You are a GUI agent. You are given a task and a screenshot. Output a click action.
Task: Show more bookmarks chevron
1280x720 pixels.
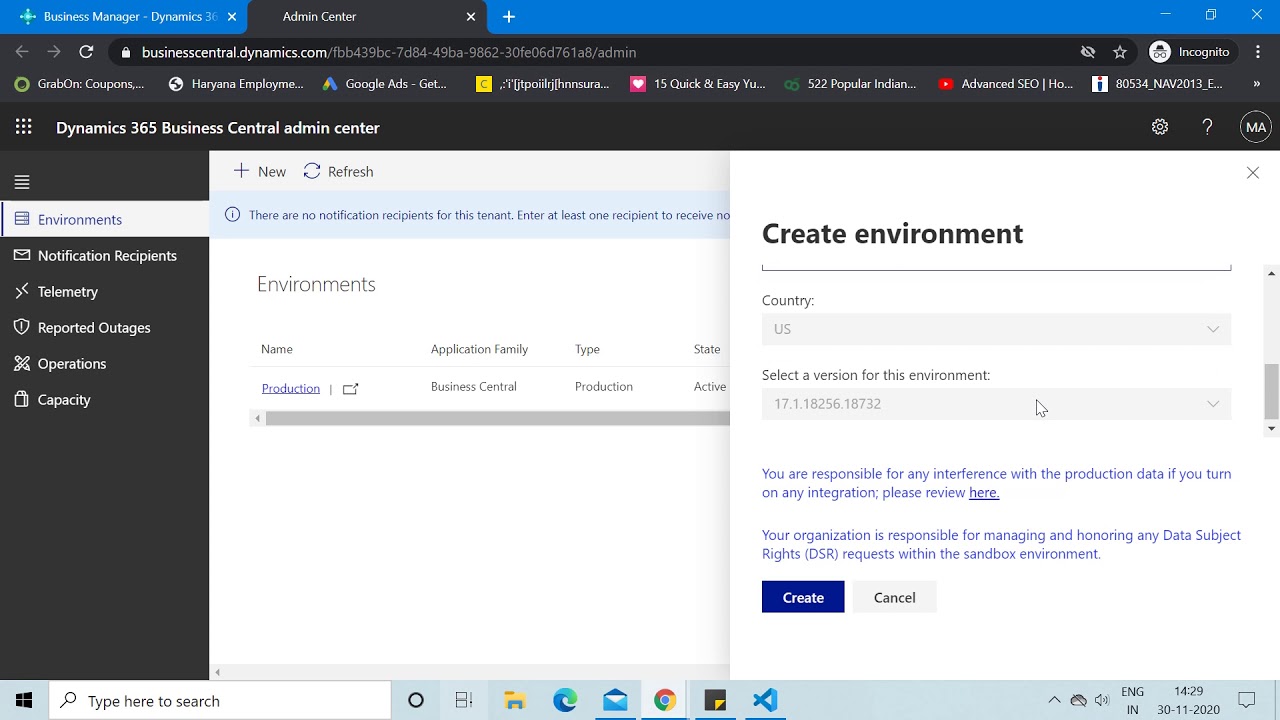(1257, 84)
